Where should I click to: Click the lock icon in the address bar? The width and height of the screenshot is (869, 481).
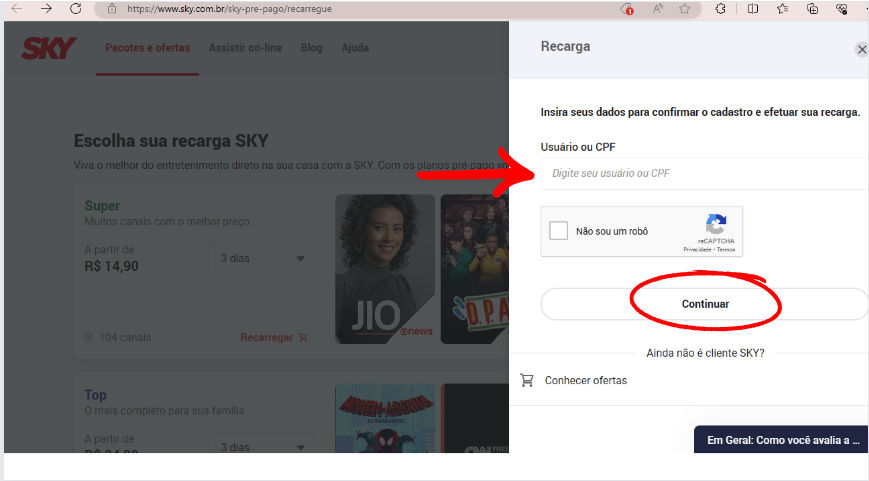point(112,9)
